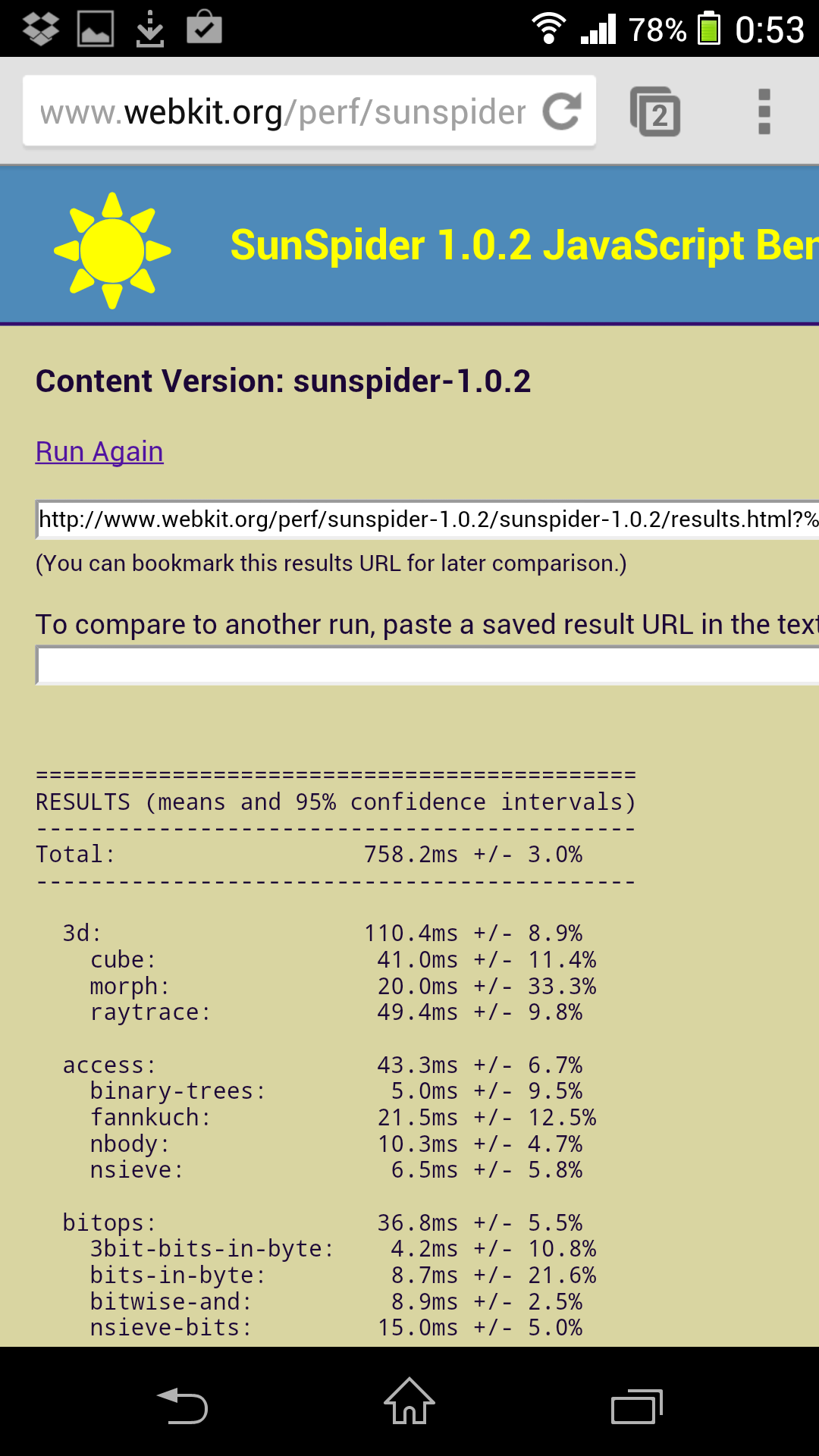Tap the SunSpider 1.0.2 JavaScript heading
This screenshot has height=1456, width=819.
(x=523, y=246)
